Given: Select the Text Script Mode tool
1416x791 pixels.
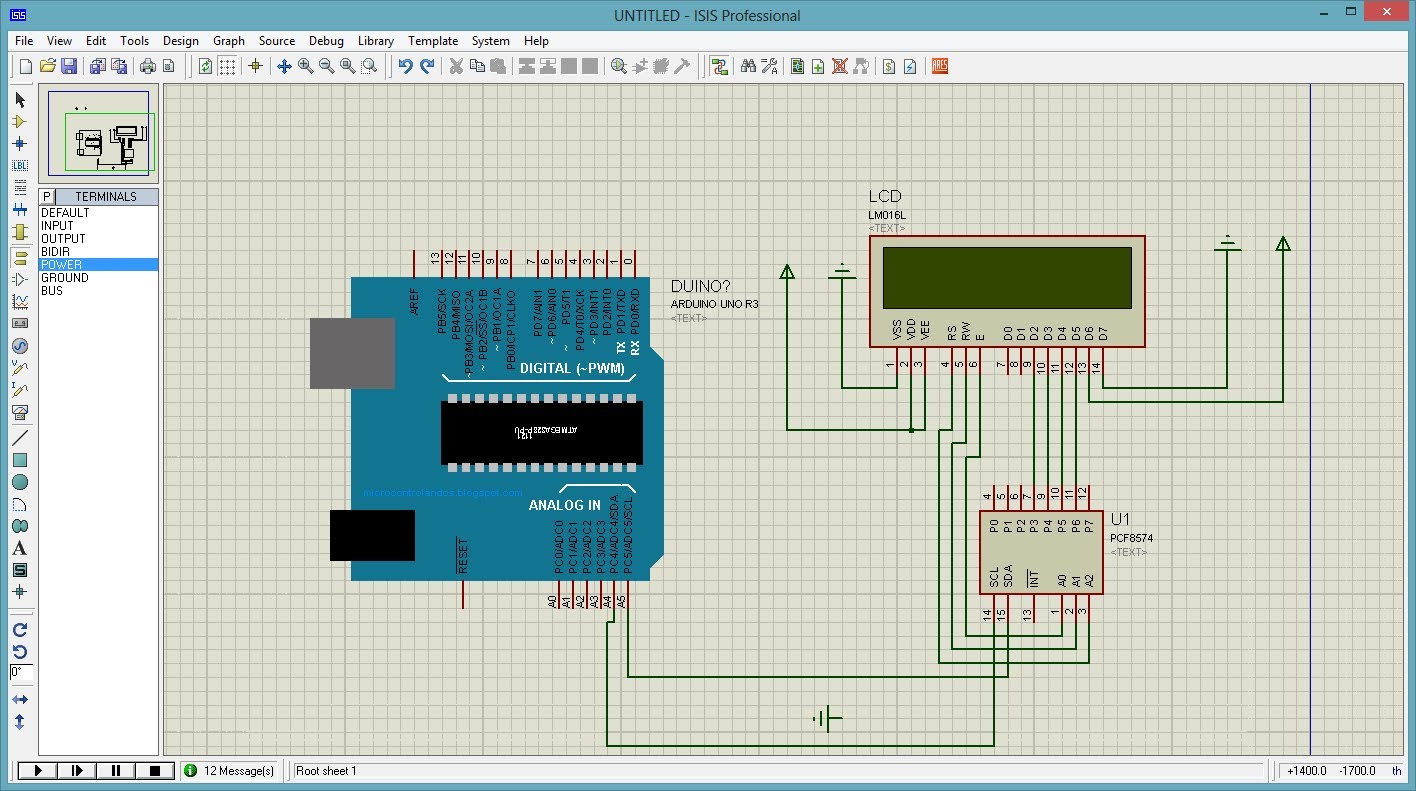Looking at the screenshot, I should [x=19, y=188].
